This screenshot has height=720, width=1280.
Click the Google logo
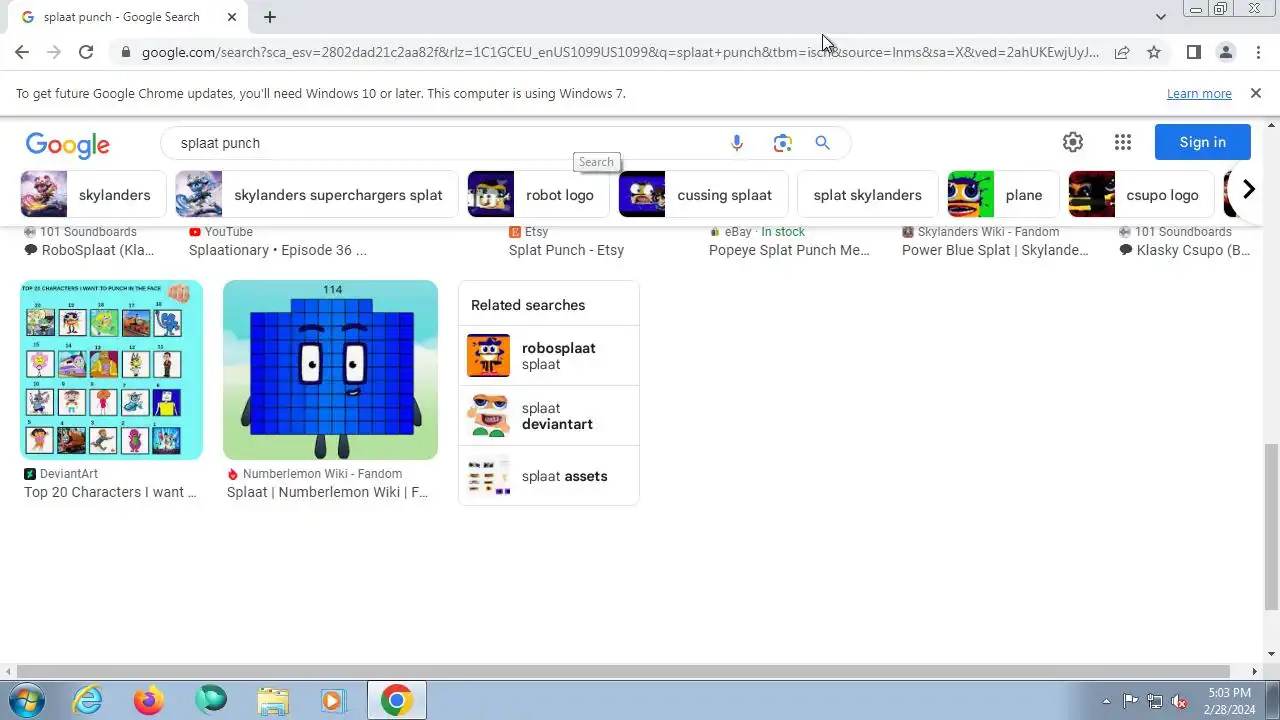tap(68, 144)
